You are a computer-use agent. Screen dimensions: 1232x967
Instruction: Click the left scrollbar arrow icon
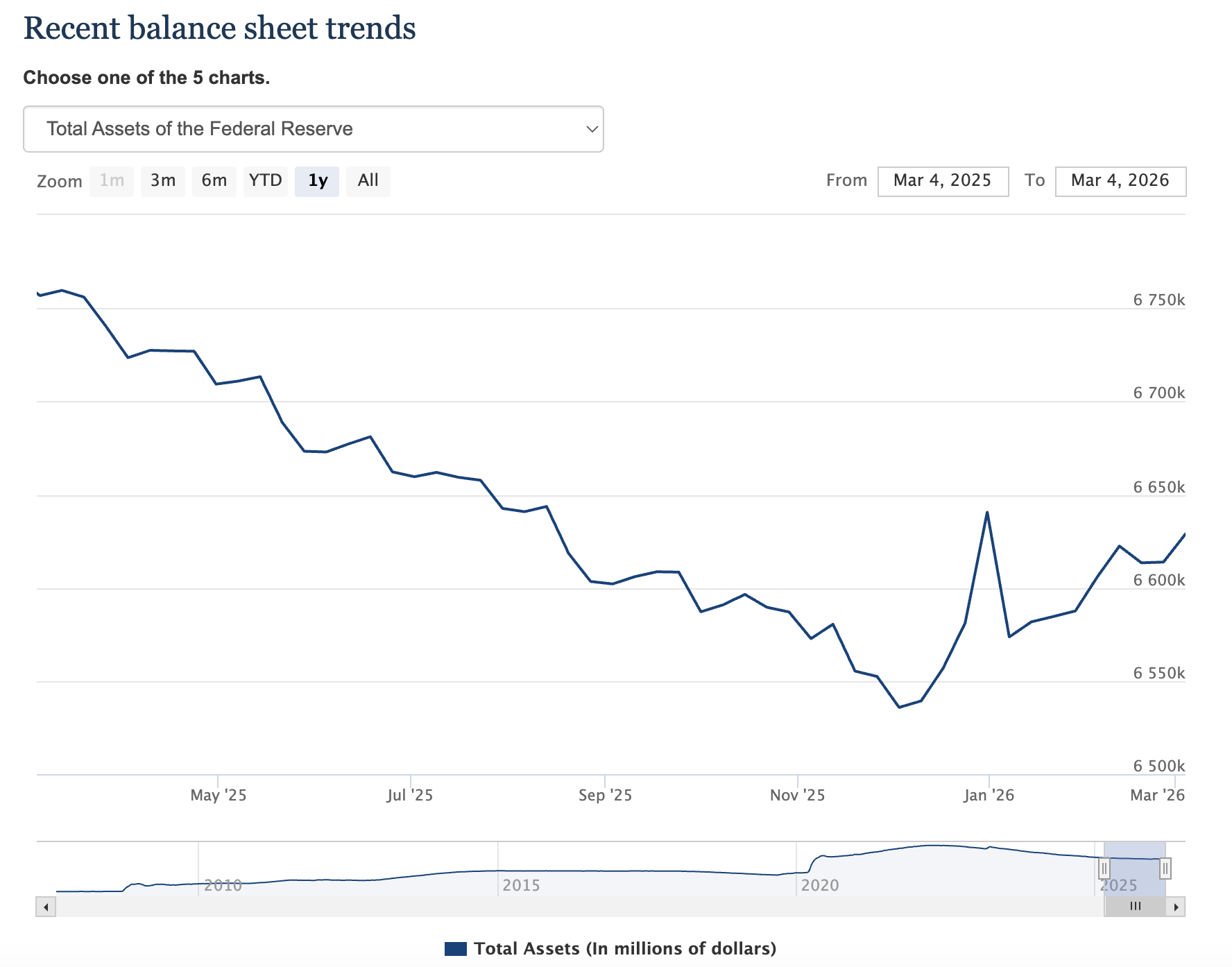[x=44, y=907]
